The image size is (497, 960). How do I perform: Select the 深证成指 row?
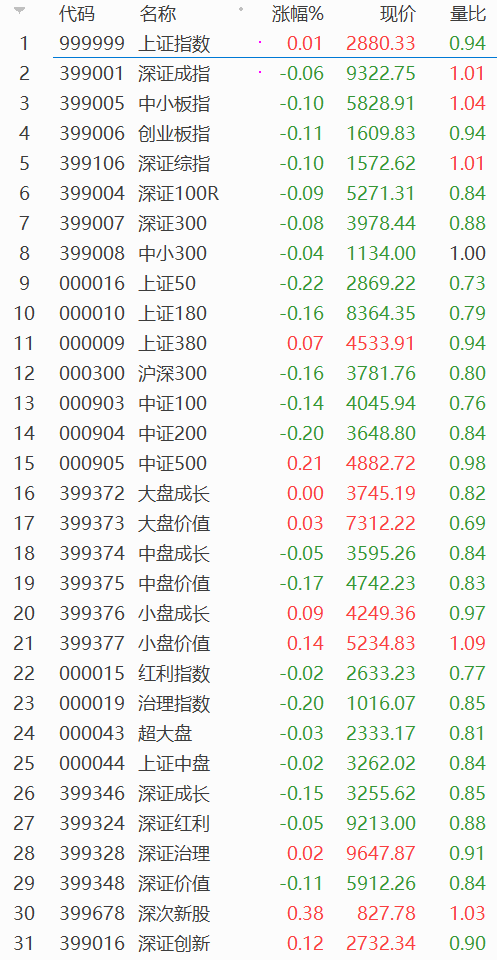[x=248, y=73]
